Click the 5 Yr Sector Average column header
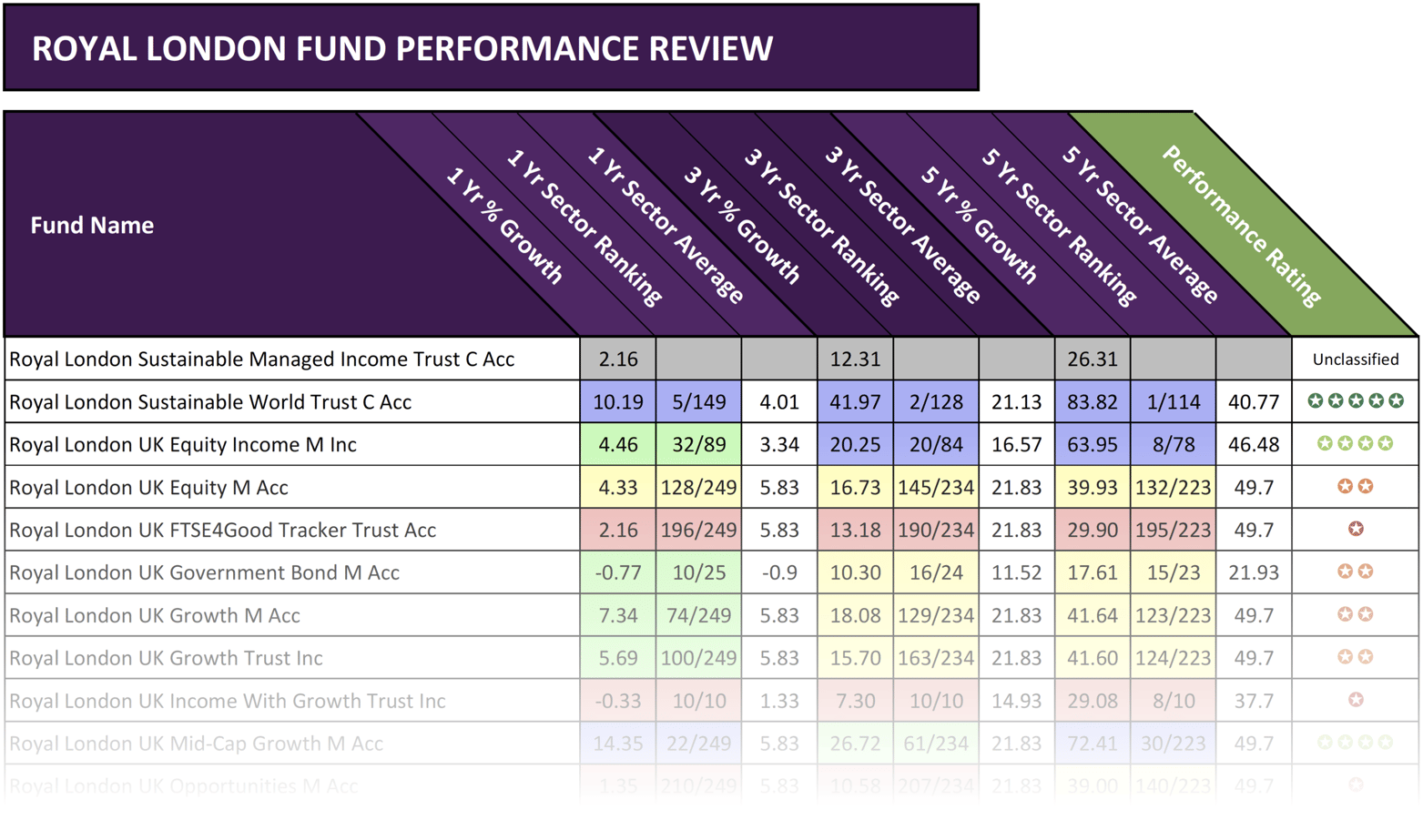The width and height of the screenshot is (1423, 840). point(1140,225)
